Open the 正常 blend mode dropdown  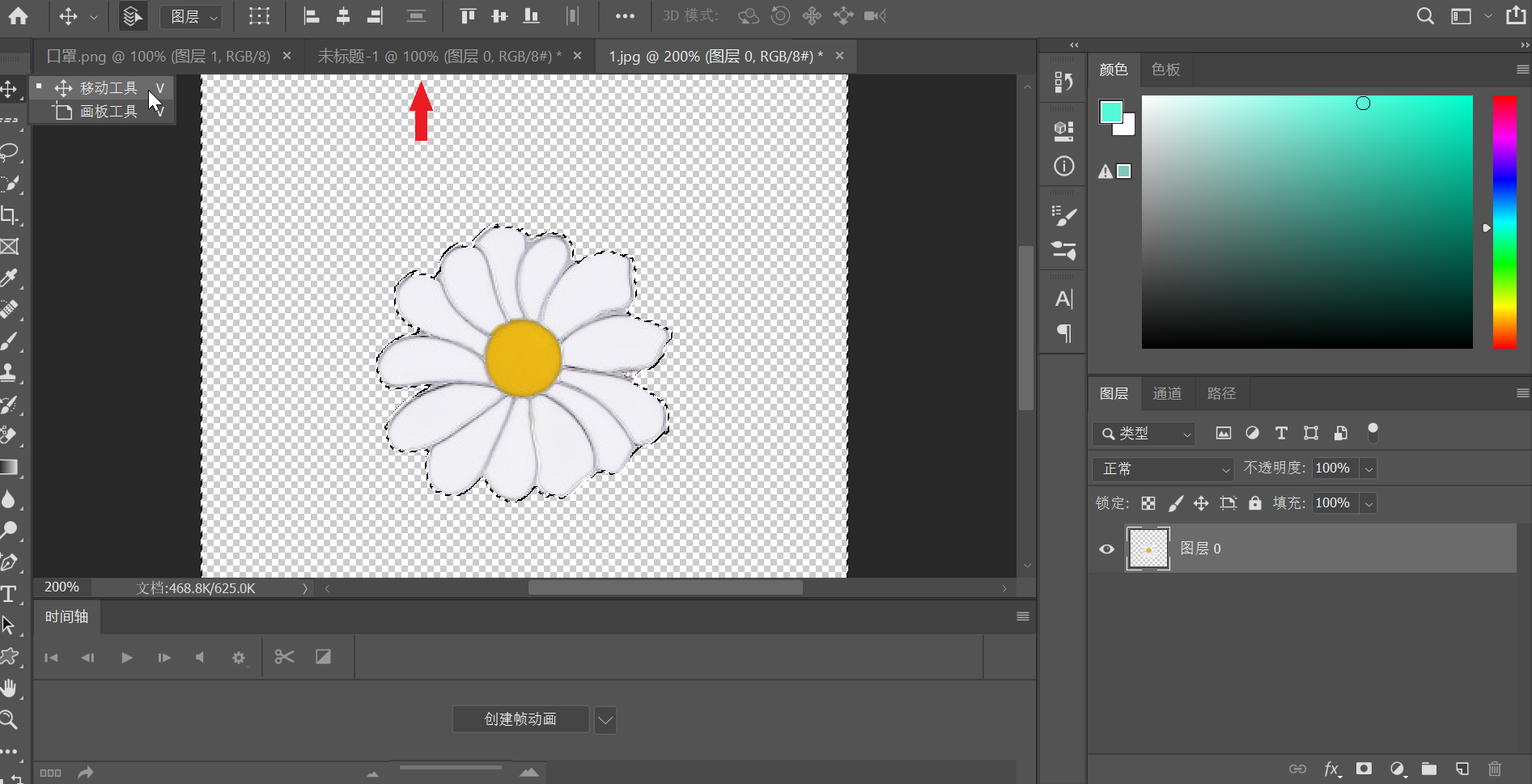point(1163,468)
